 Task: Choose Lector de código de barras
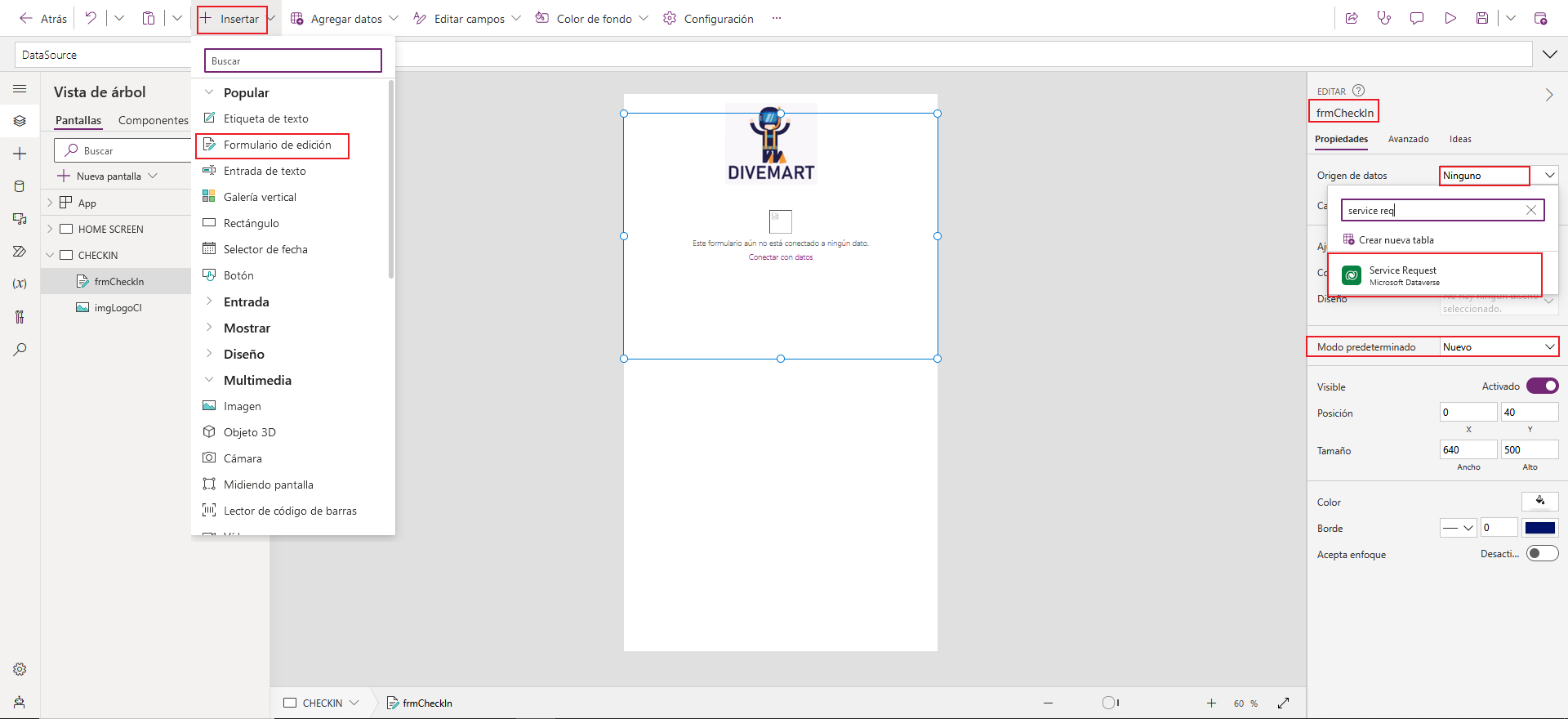(291, 511)
